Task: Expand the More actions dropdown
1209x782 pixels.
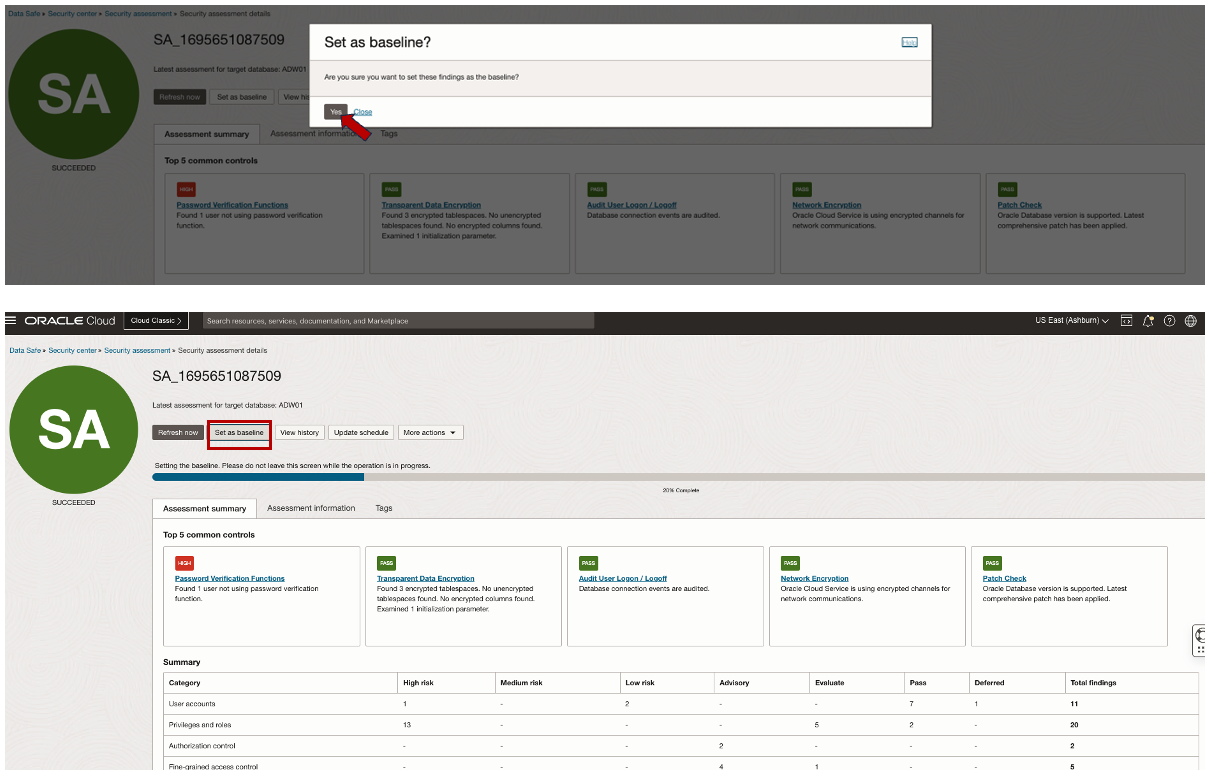Action: (x=430, y=433)
